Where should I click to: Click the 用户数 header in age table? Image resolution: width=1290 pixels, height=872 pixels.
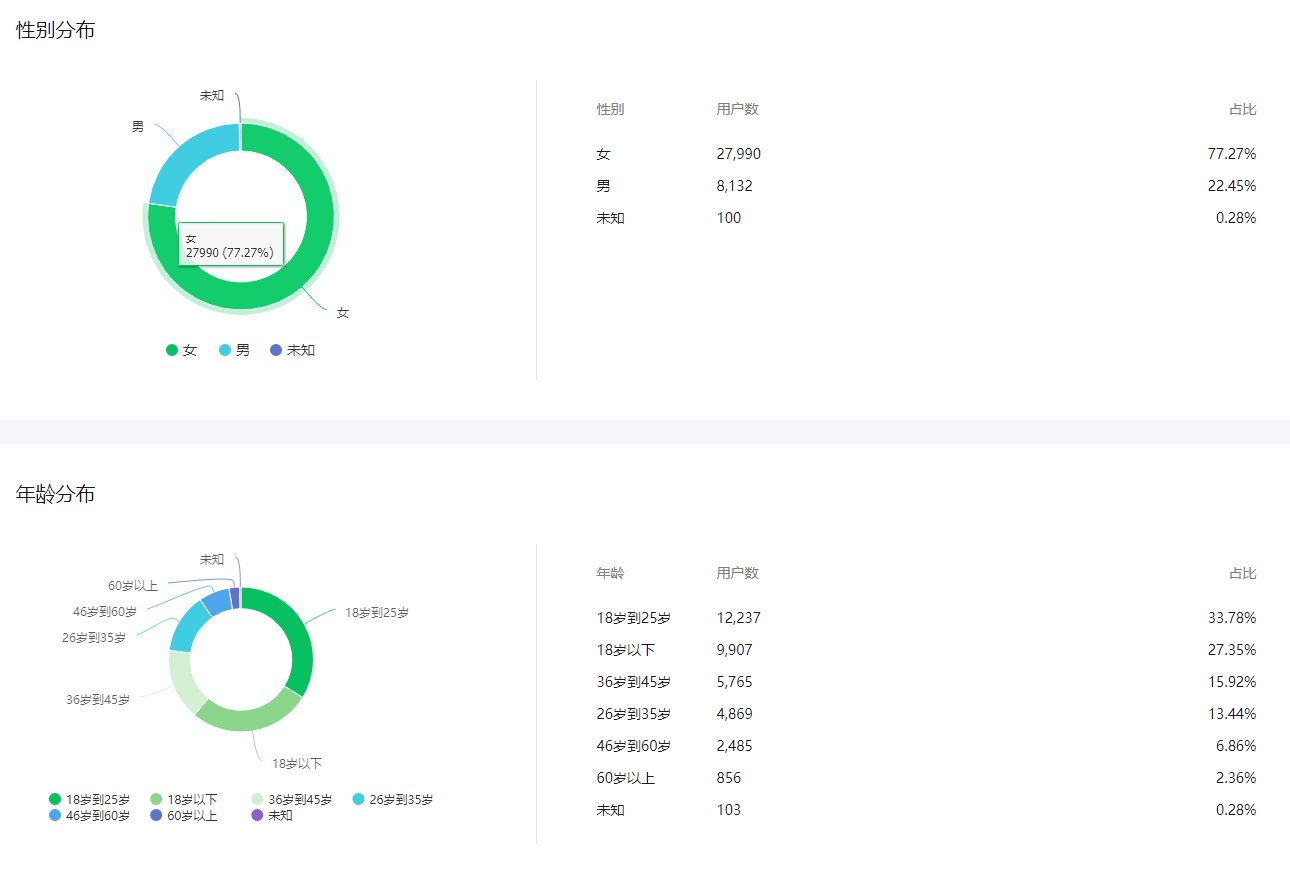tap(738, 573)
